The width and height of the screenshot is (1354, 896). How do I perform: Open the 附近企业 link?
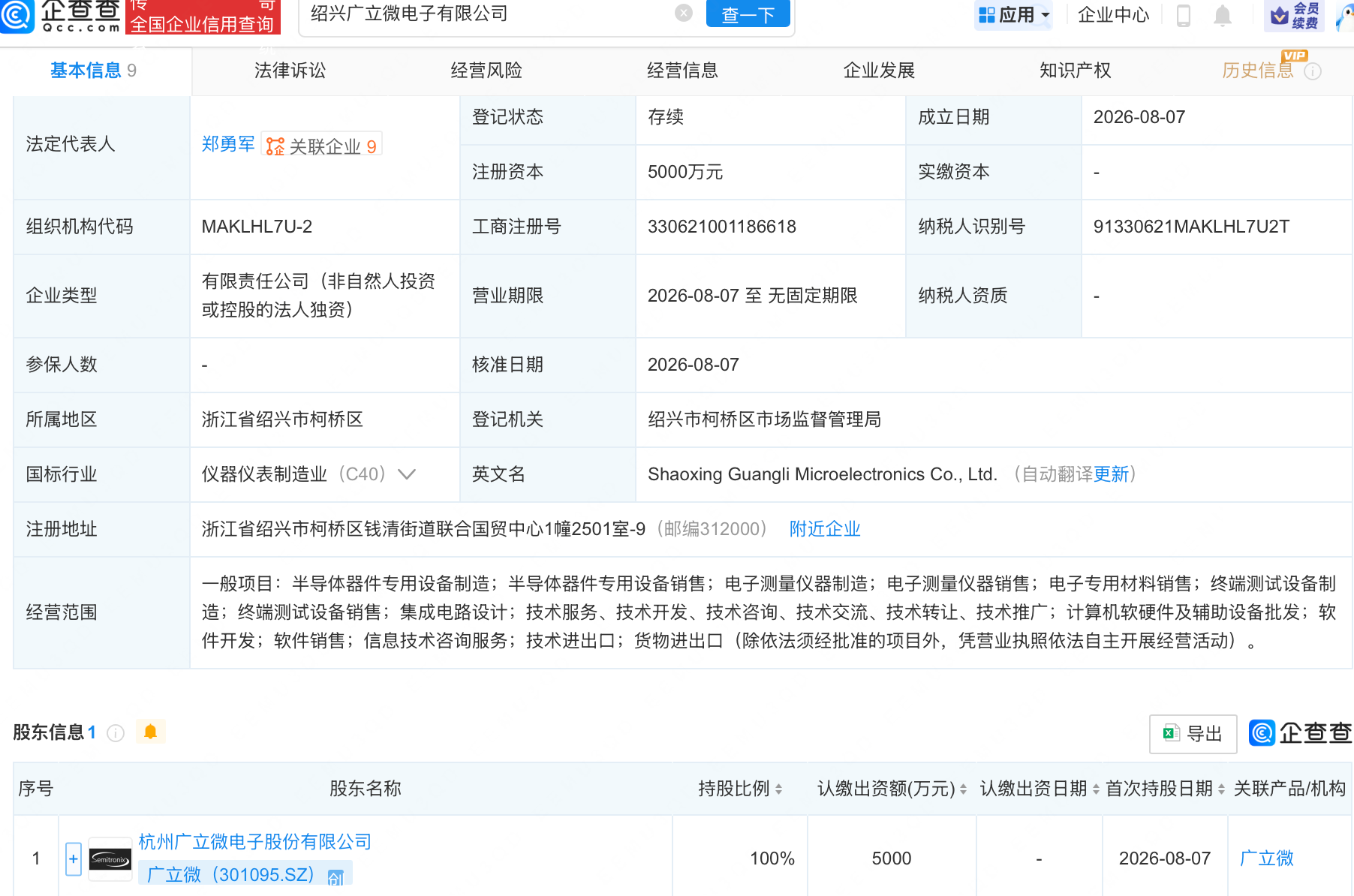coord(825,529)
